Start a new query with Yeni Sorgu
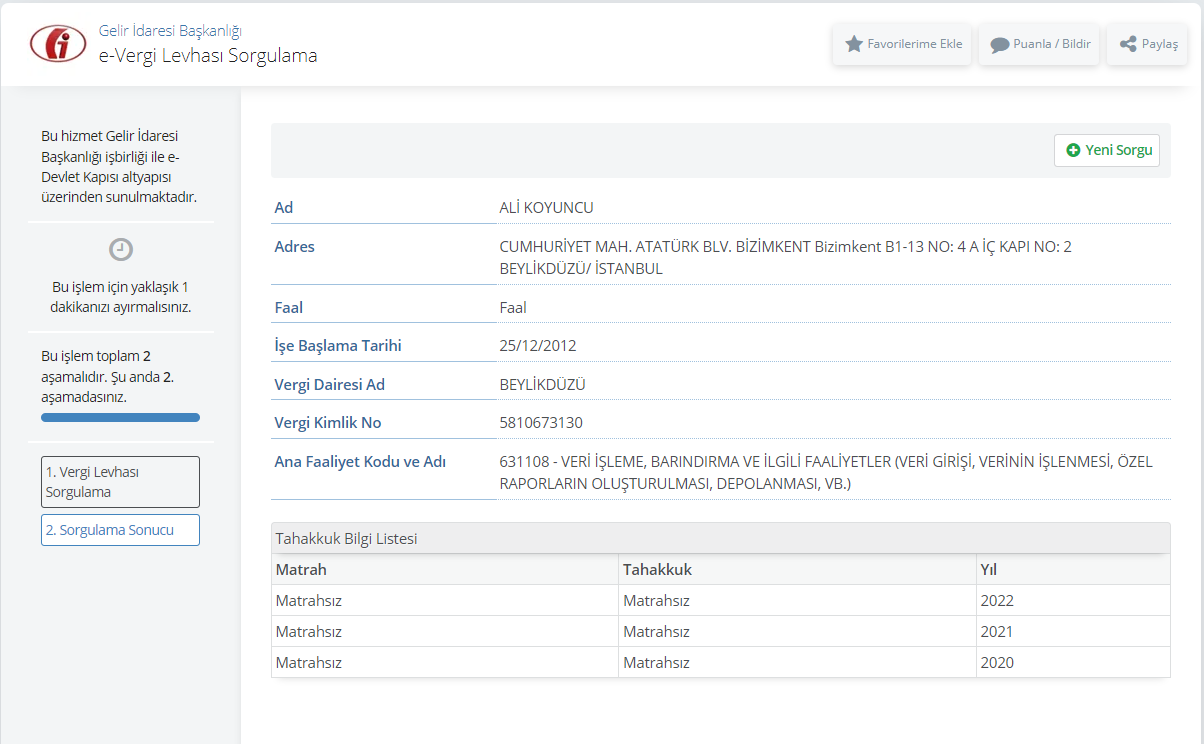1204x744 pixels. point(1107,150)
